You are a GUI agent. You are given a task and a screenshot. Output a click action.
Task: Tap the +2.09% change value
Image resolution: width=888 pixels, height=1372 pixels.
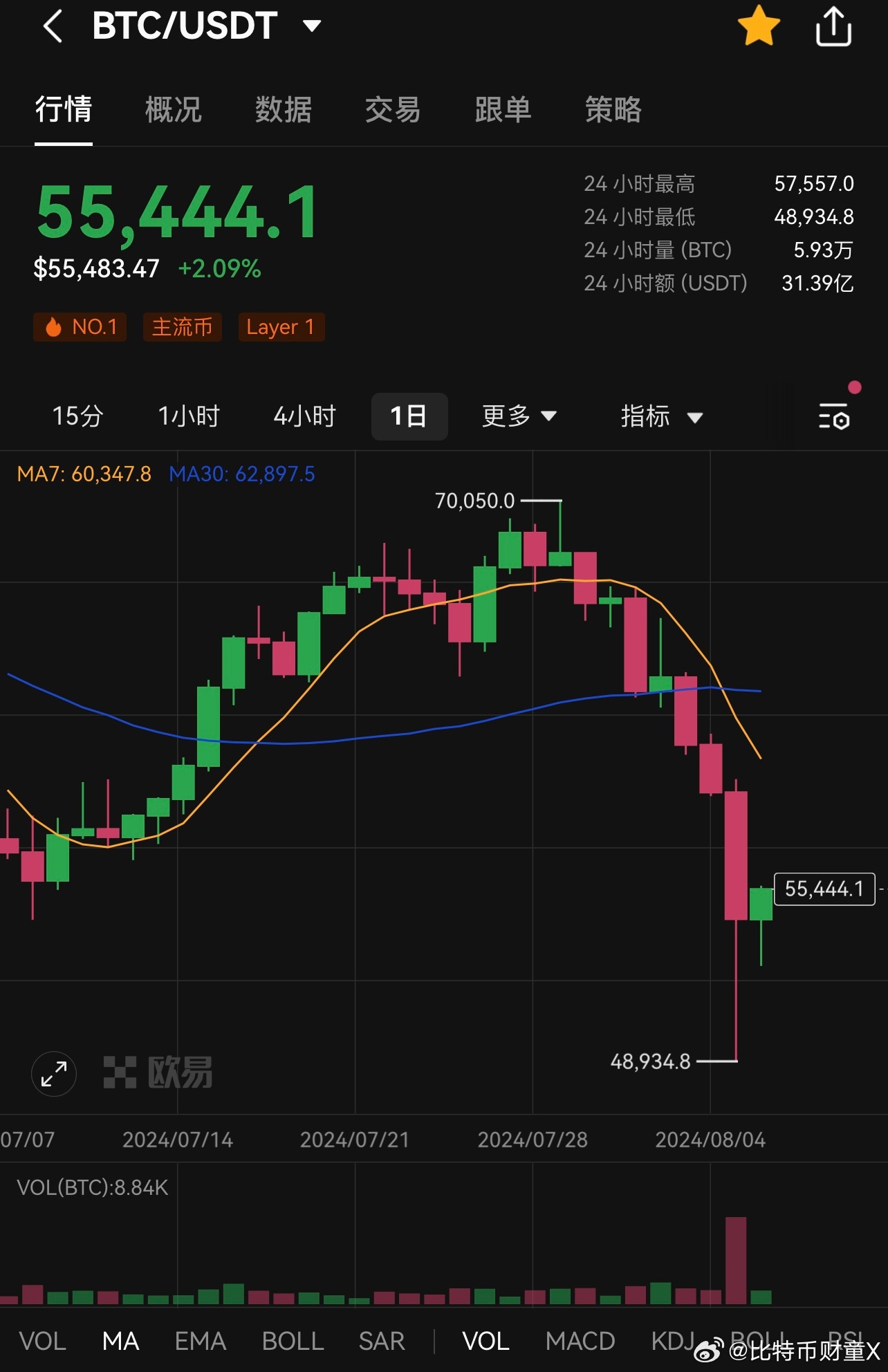pos(220,268)
